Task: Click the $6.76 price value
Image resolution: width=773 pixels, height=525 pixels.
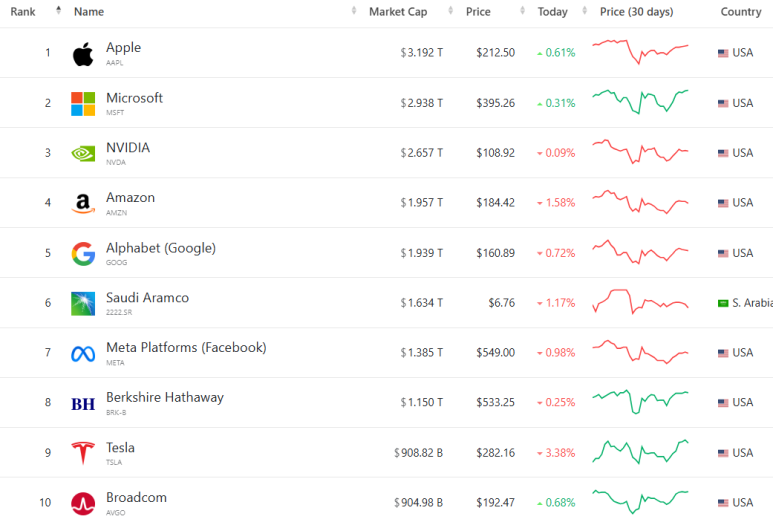Action: click(501, 303)
